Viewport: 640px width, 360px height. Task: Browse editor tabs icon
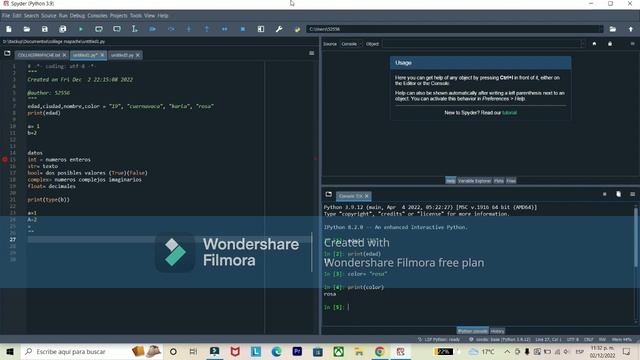(x=7, y=53)
